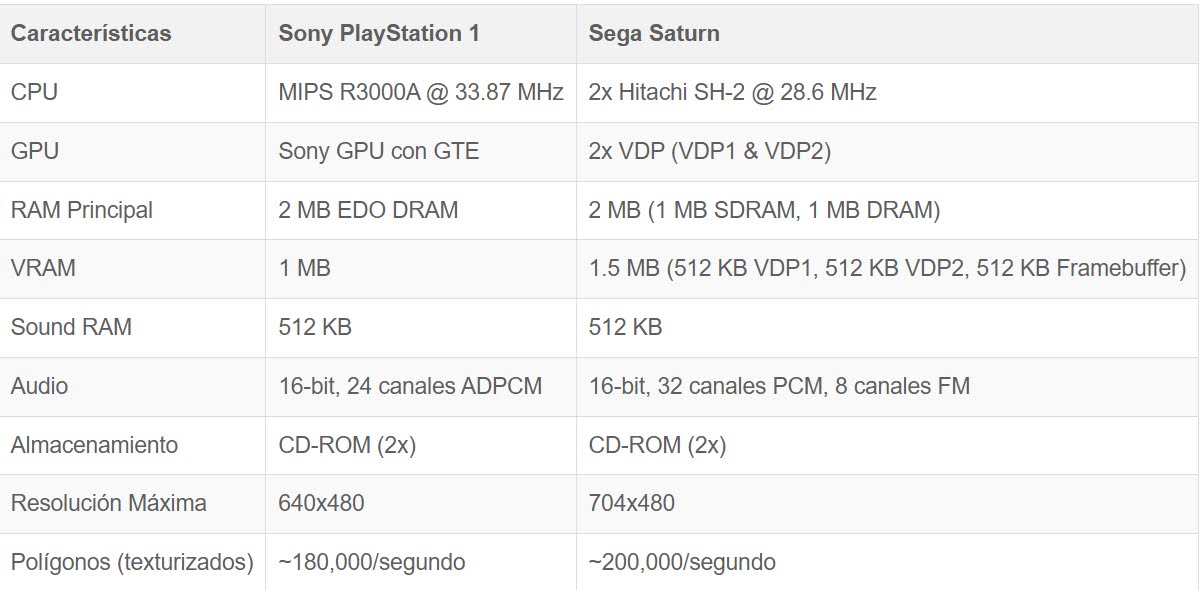
Task: Click the Sony GPU con GTE cell
Action: pyautogui.click(x=379, y=151)
